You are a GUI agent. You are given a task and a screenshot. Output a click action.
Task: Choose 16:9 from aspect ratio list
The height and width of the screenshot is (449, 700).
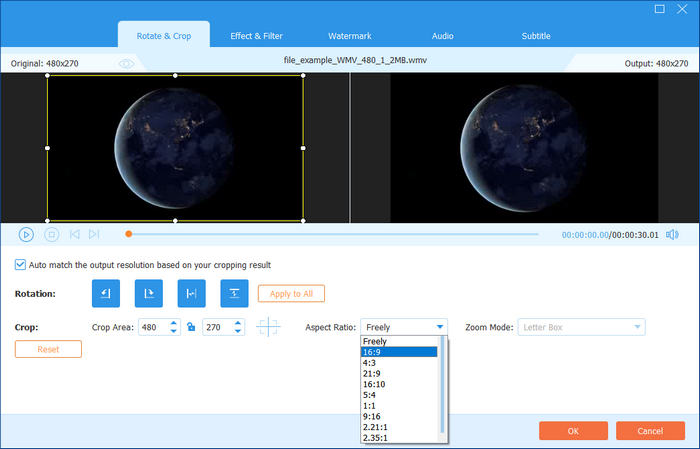(398, 352)
